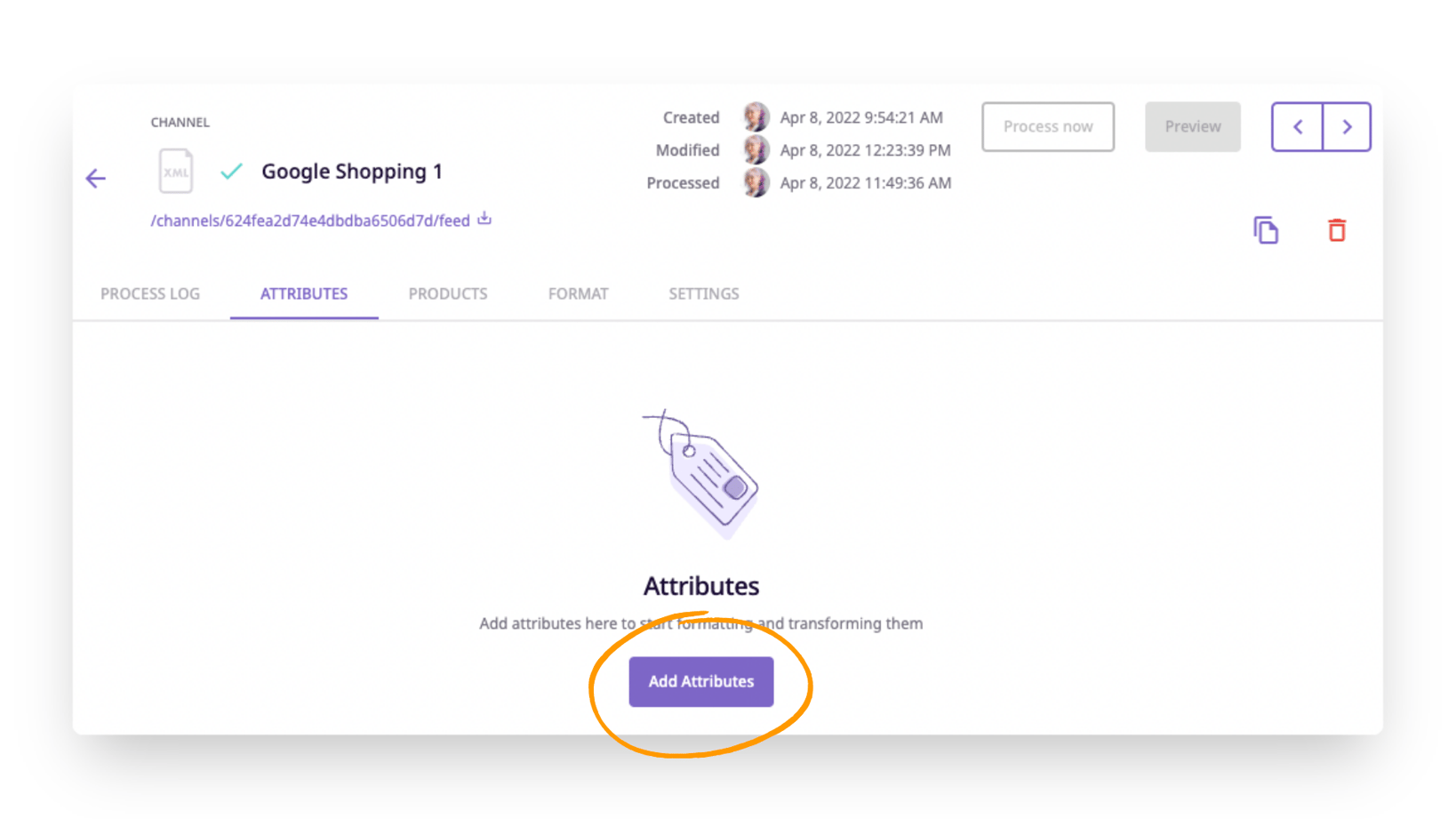Duplicate the channel with the copy icon
1456x819 pixels.
click(x=1266, y=229)
